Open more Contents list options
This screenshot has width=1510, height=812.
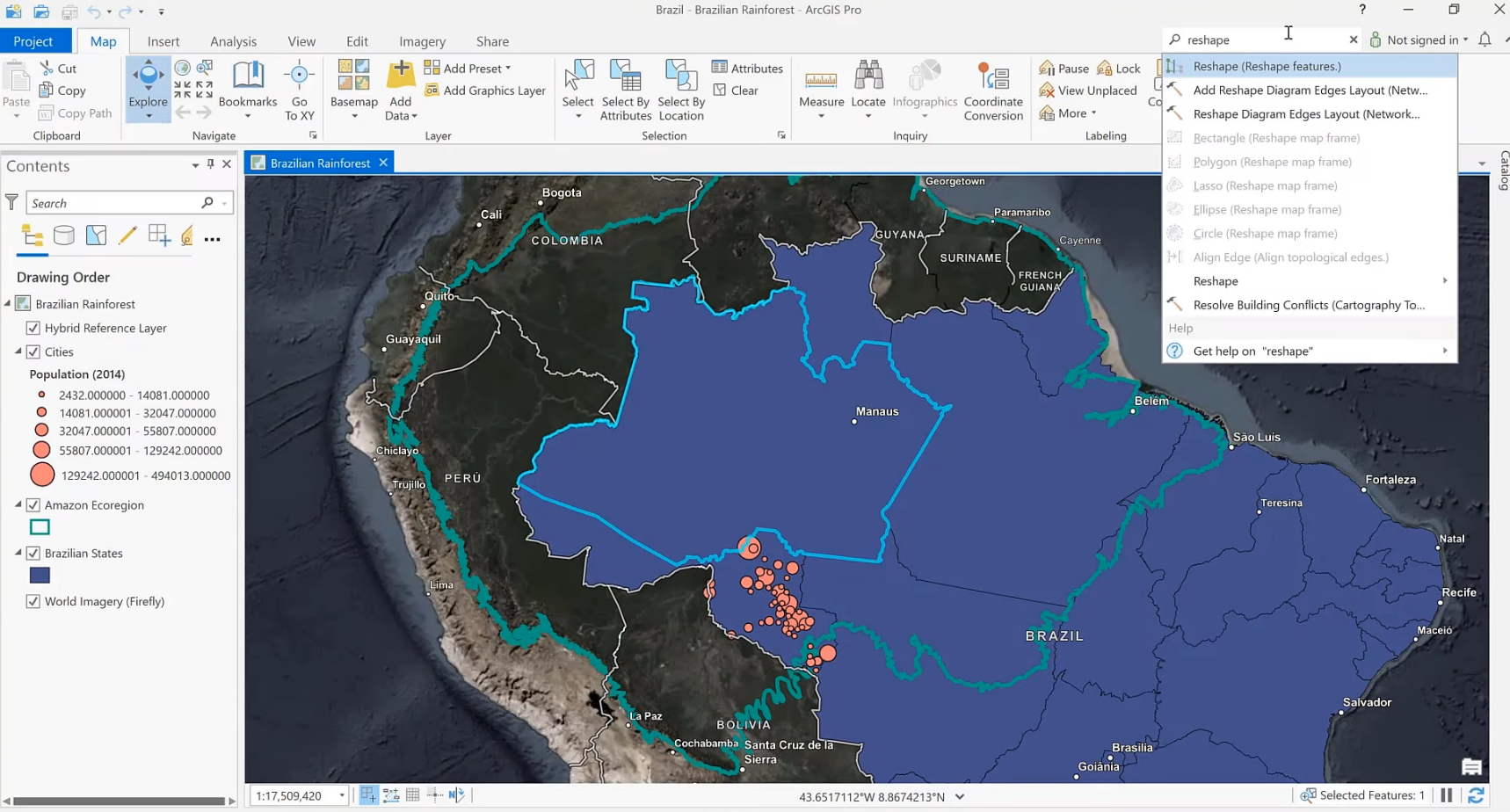pyautogui.click(x=213, y=238)
